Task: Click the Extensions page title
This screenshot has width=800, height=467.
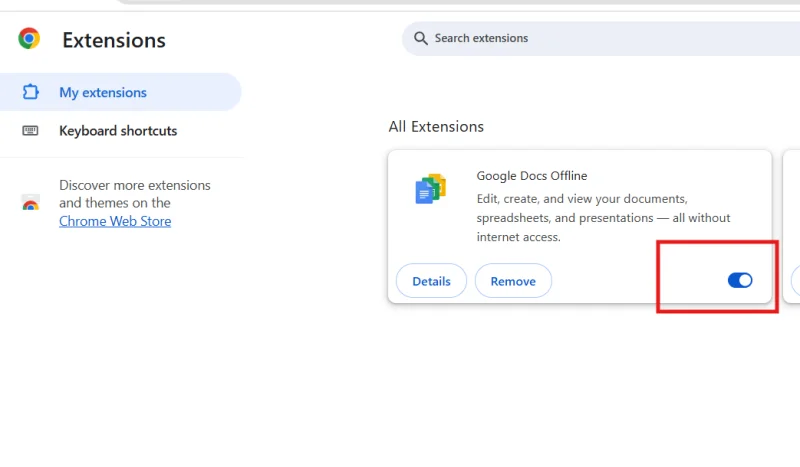Action: (x=114, y=40)
